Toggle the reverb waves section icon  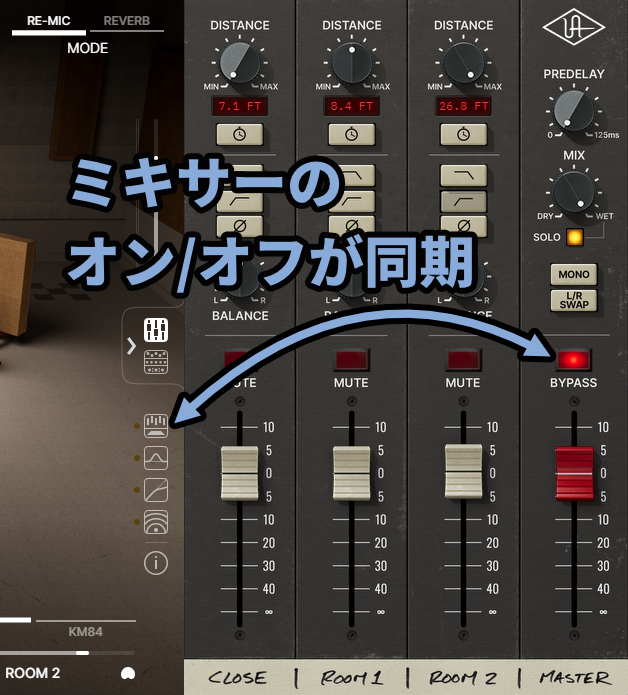(155, 521)
